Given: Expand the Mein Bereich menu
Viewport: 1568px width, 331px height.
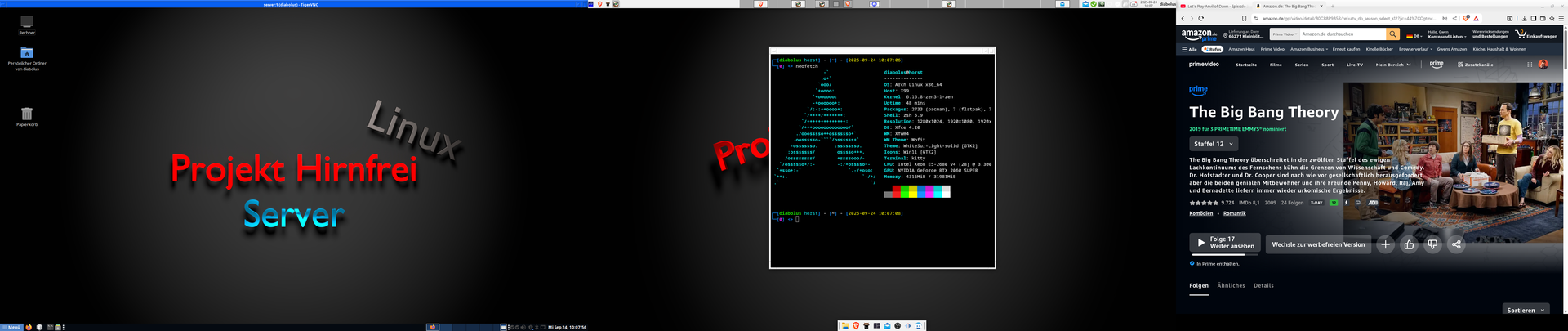Looking at the screenshot, I should [x=1392, y=65].
